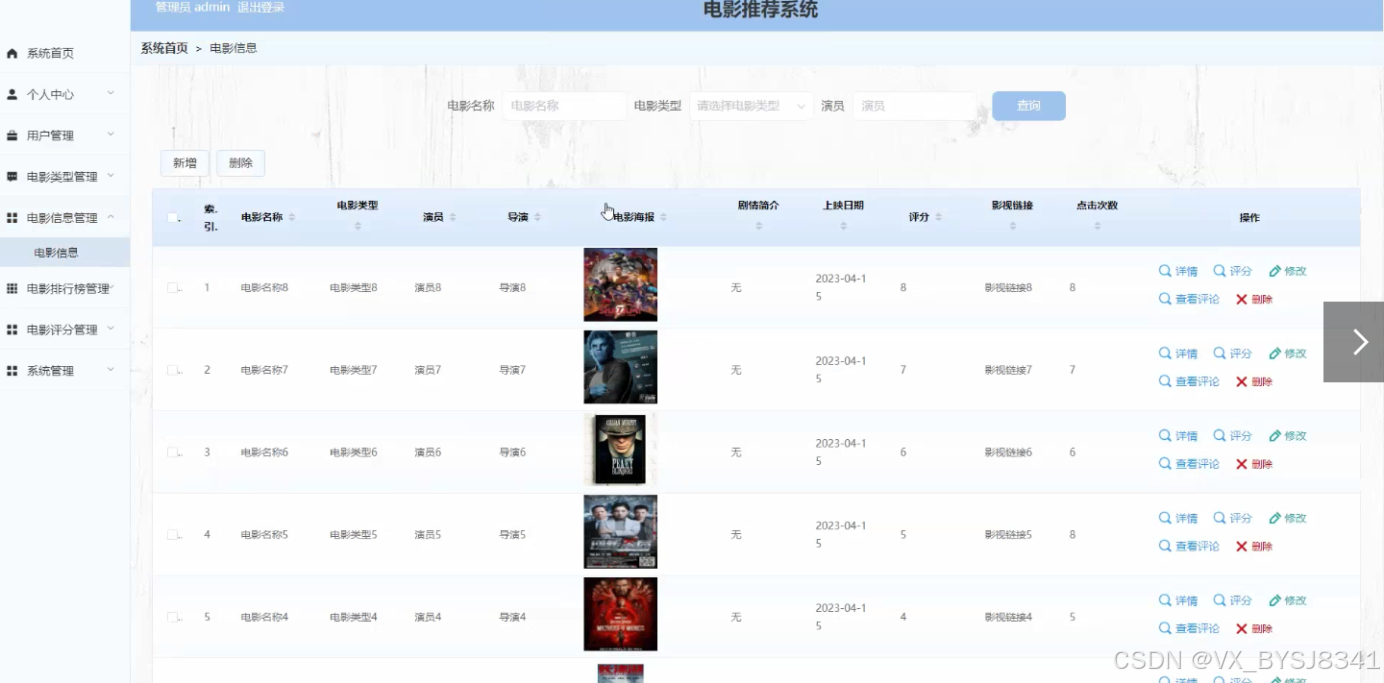Screen dimensions: 1384x683
Task: Open 详情 for 电影名称7 row
Action: coord(1178,353)
